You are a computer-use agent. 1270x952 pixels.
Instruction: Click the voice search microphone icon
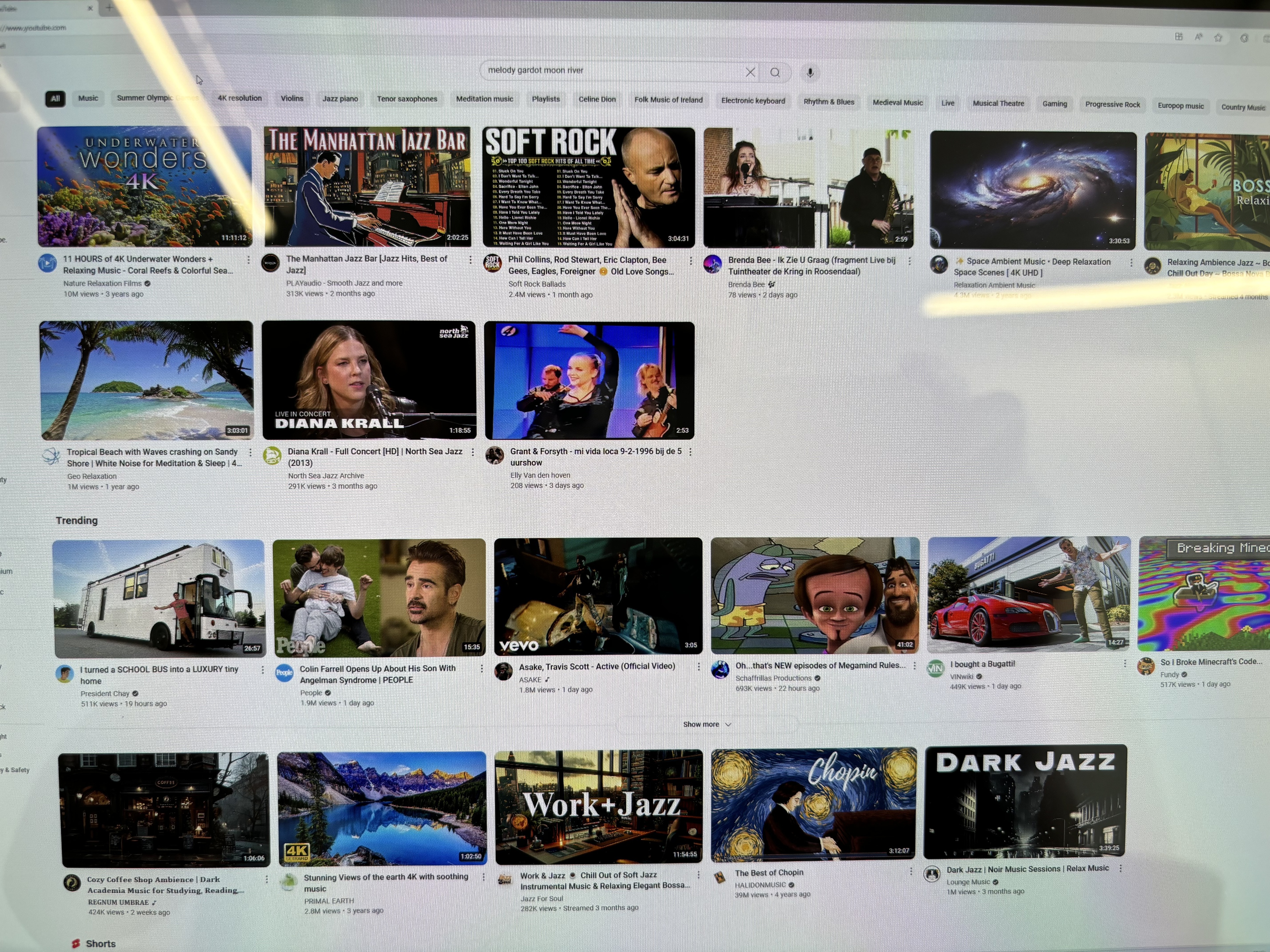pos(810,73)
